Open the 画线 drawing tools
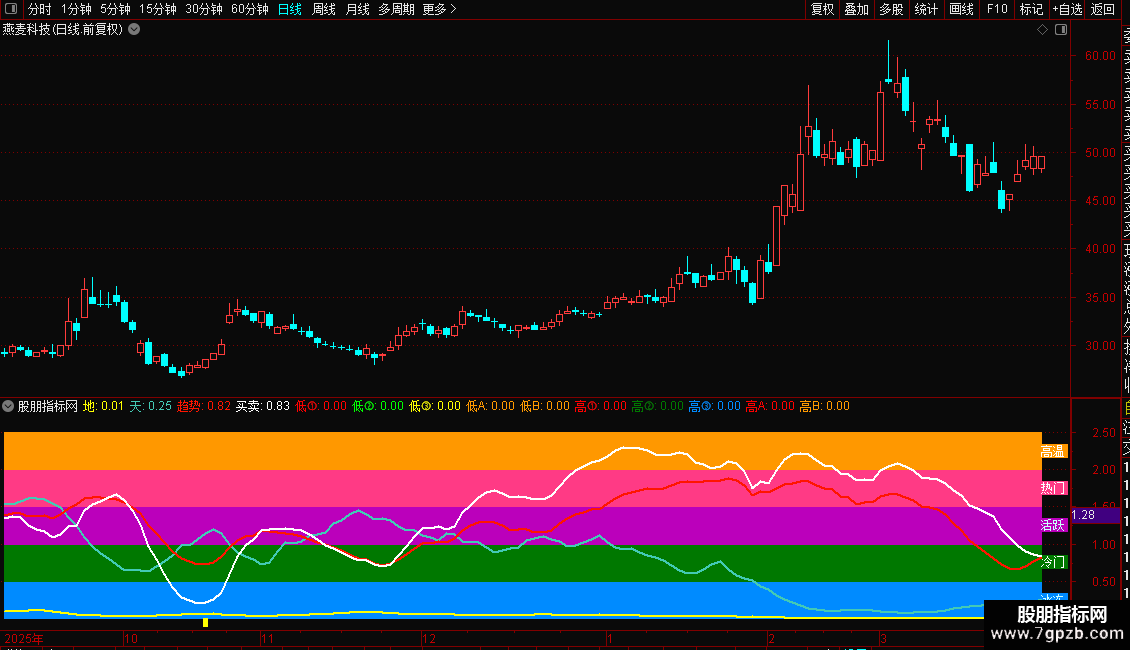The image size is (1130, 650). [961, 9]
